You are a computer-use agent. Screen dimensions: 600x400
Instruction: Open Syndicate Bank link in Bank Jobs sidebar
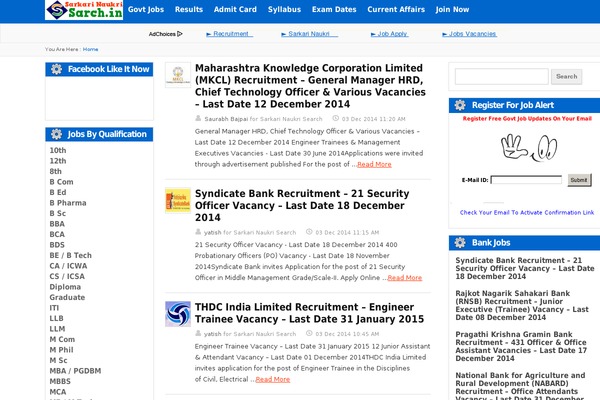coord(525,268)
